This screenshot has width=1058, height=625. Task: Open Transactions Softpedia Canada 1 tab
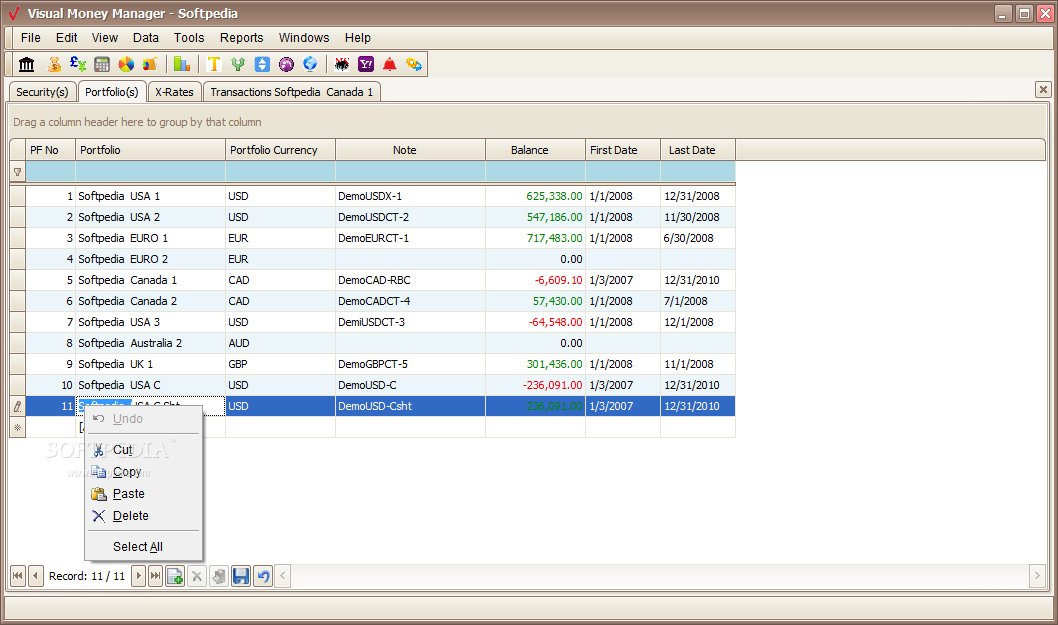point(291,92)
